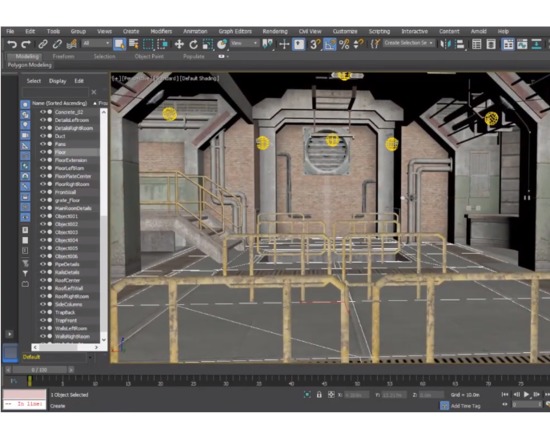Click the Undo arrow icon
Image resolution: width=550 pixels, height=440 pixels.
pos(12,44)
